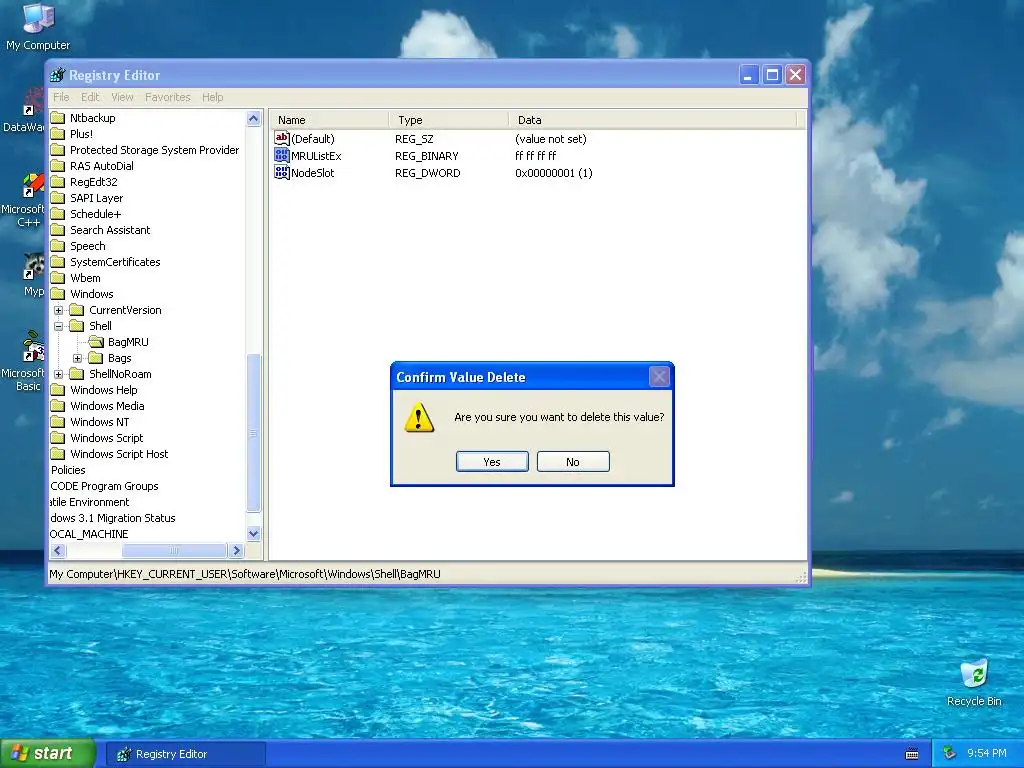Click the MRUListEx binary value icon
This screenshot has width=1024, height=768.
[281, 155]
